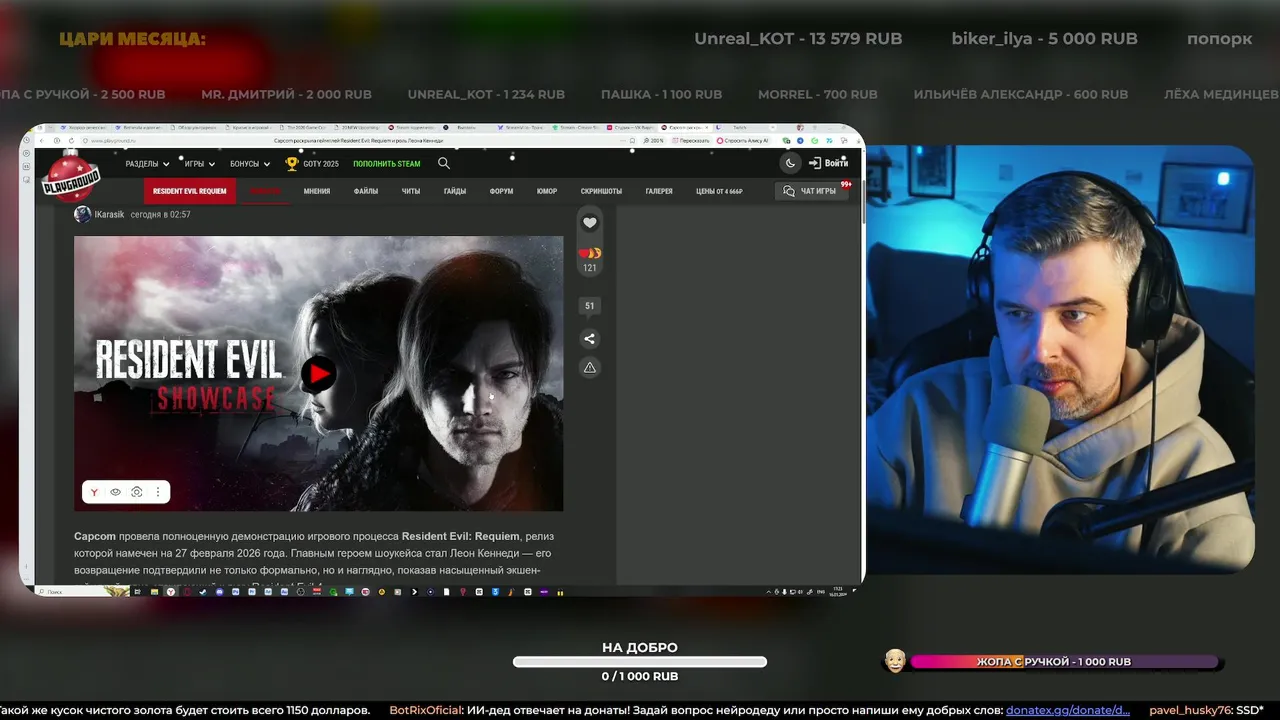
Task: Click the system tray clock
Action: click(838, 590)
